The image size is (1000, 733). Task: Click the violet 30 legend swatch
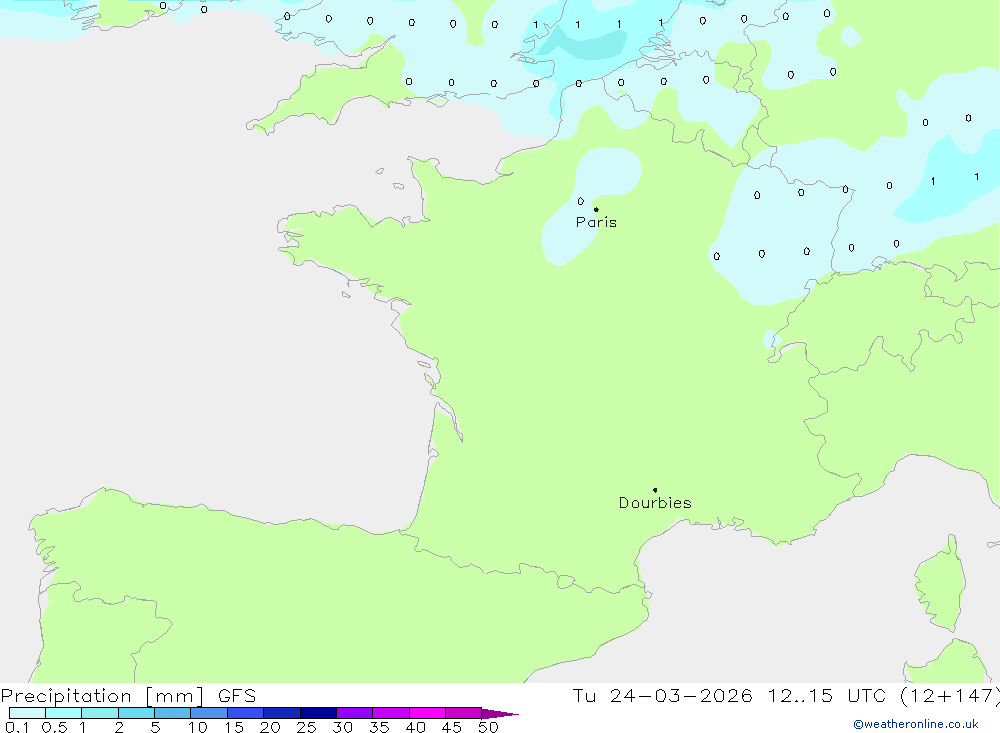(355, 713)
